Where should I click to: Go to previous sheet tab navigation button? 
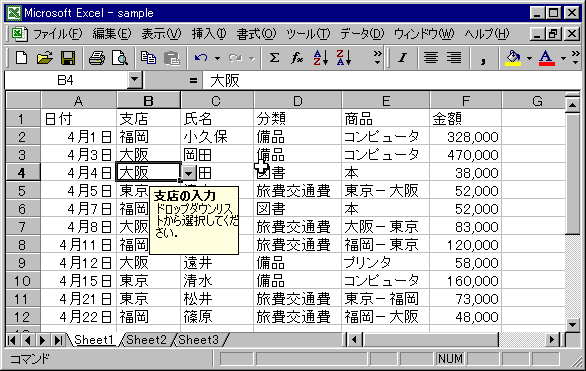27,340
